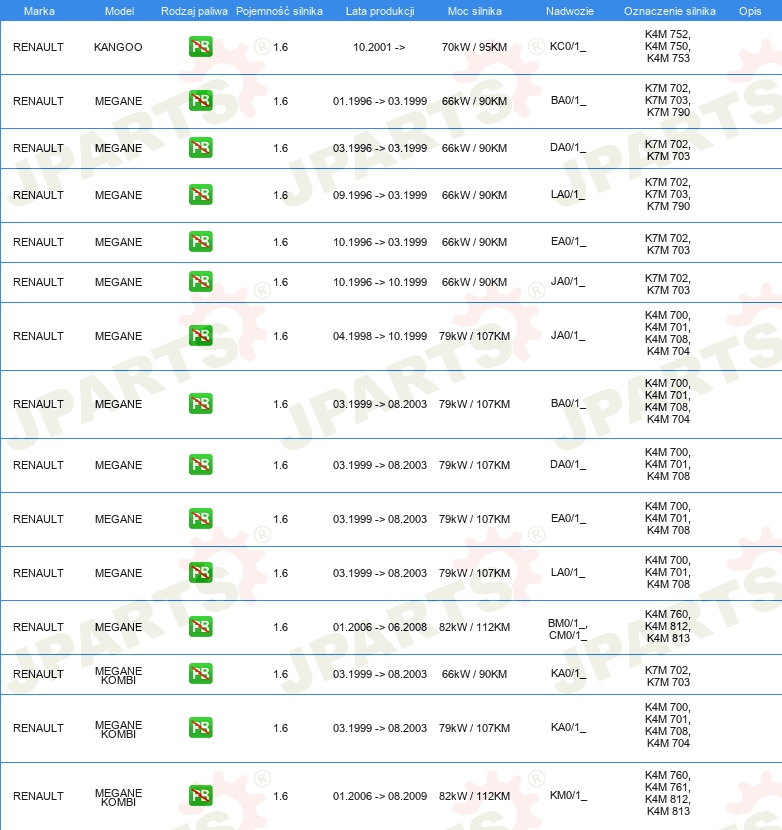This screenshot has height=830, width=782.
Task: Select the 'BM0/1_, CM0/1_' body code cell
Action: [x=568, y=629]
